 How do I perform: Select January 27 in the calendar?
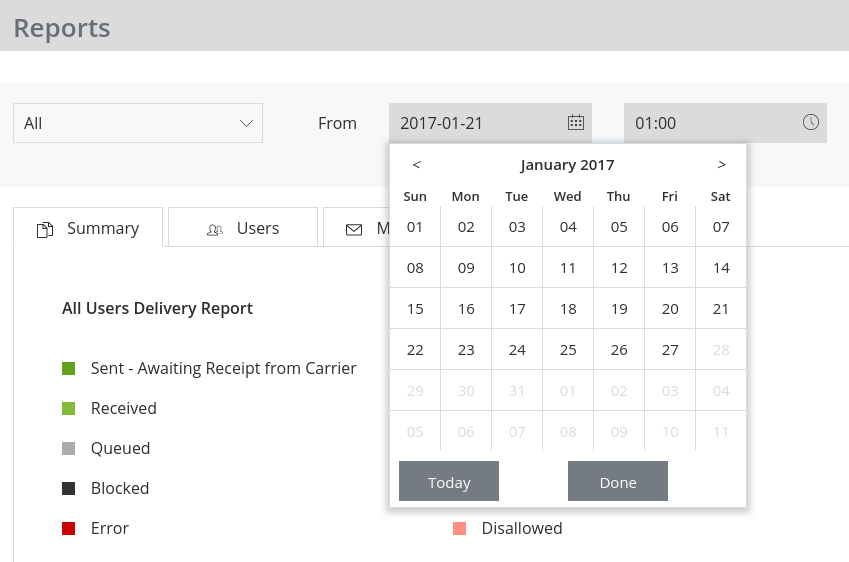coord(670,350)
